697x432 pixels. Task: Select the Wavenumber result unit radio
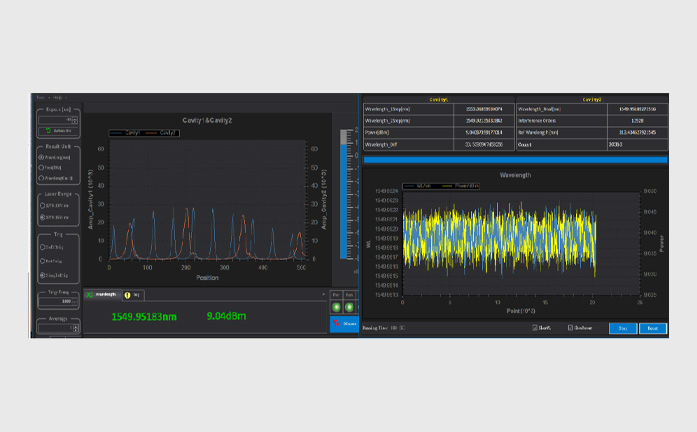click(x=41, y=178)
